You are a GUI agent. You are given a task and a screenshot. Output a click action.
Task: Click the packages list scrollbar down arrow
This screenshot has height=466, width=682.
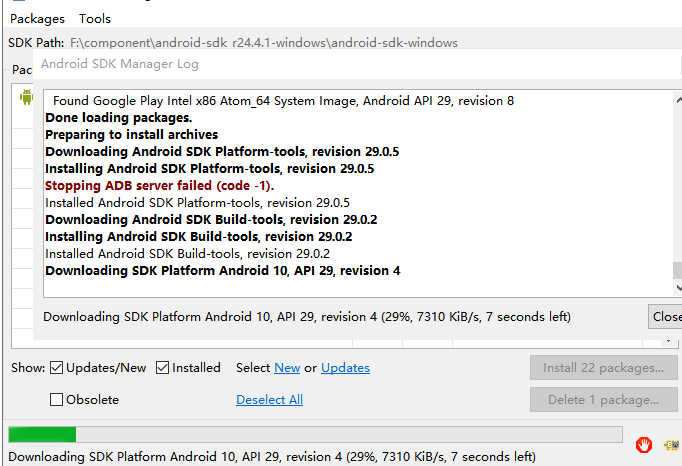pyautogui.click(x=669, y=342)
